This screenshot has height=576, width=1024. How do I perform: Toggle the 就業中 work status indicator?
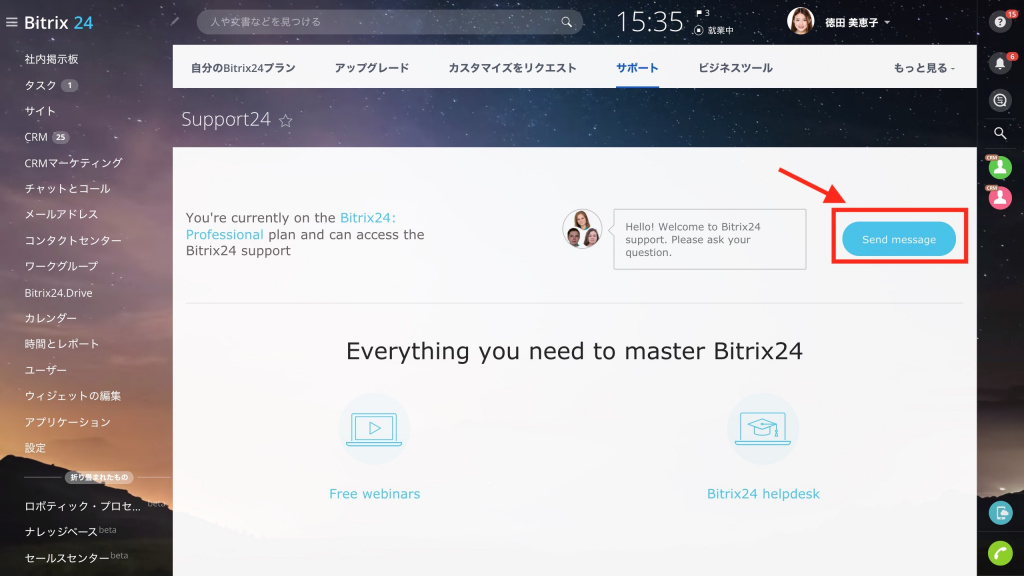coord(714,30)
